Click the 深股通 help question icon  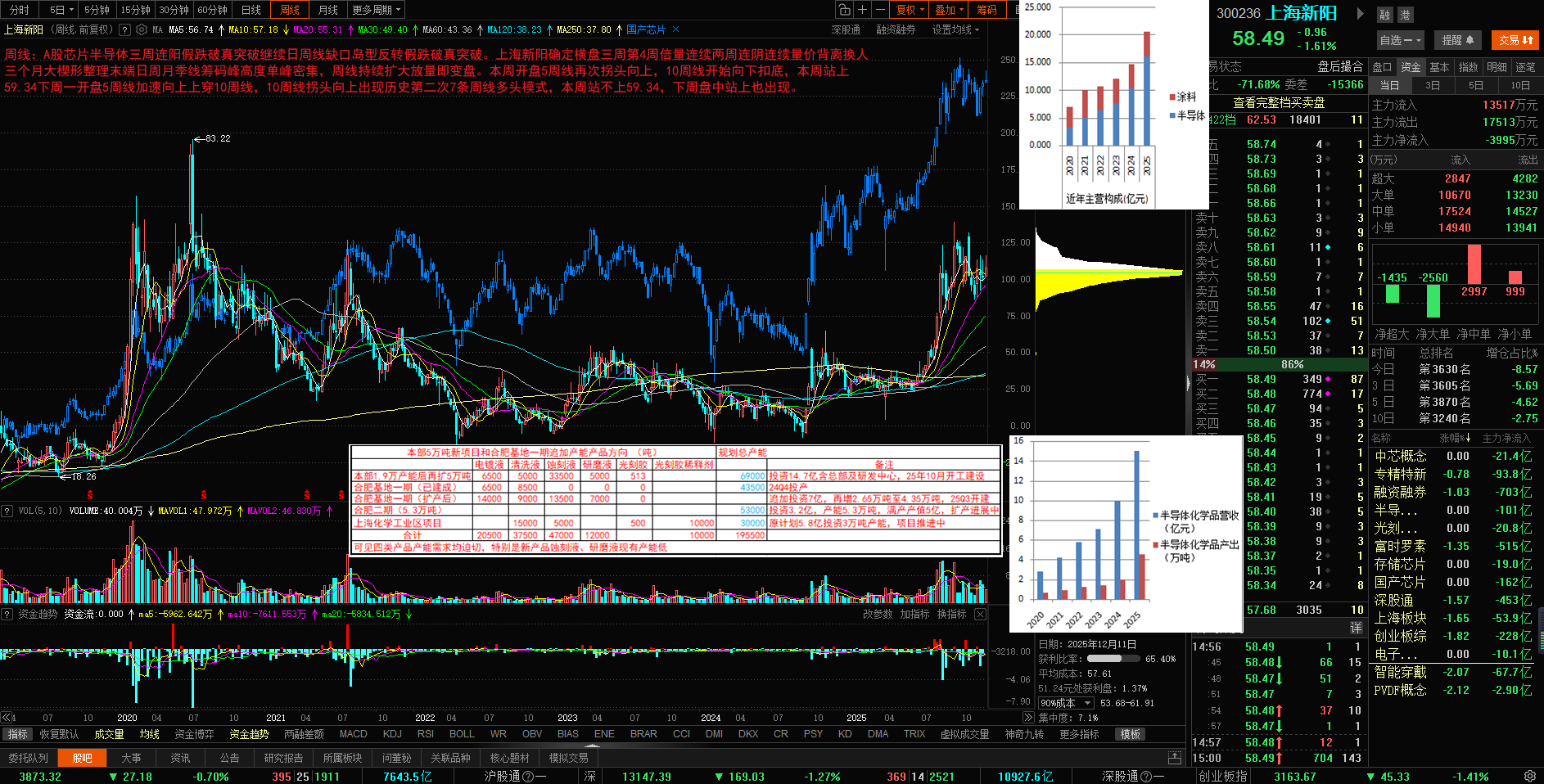1146,777
